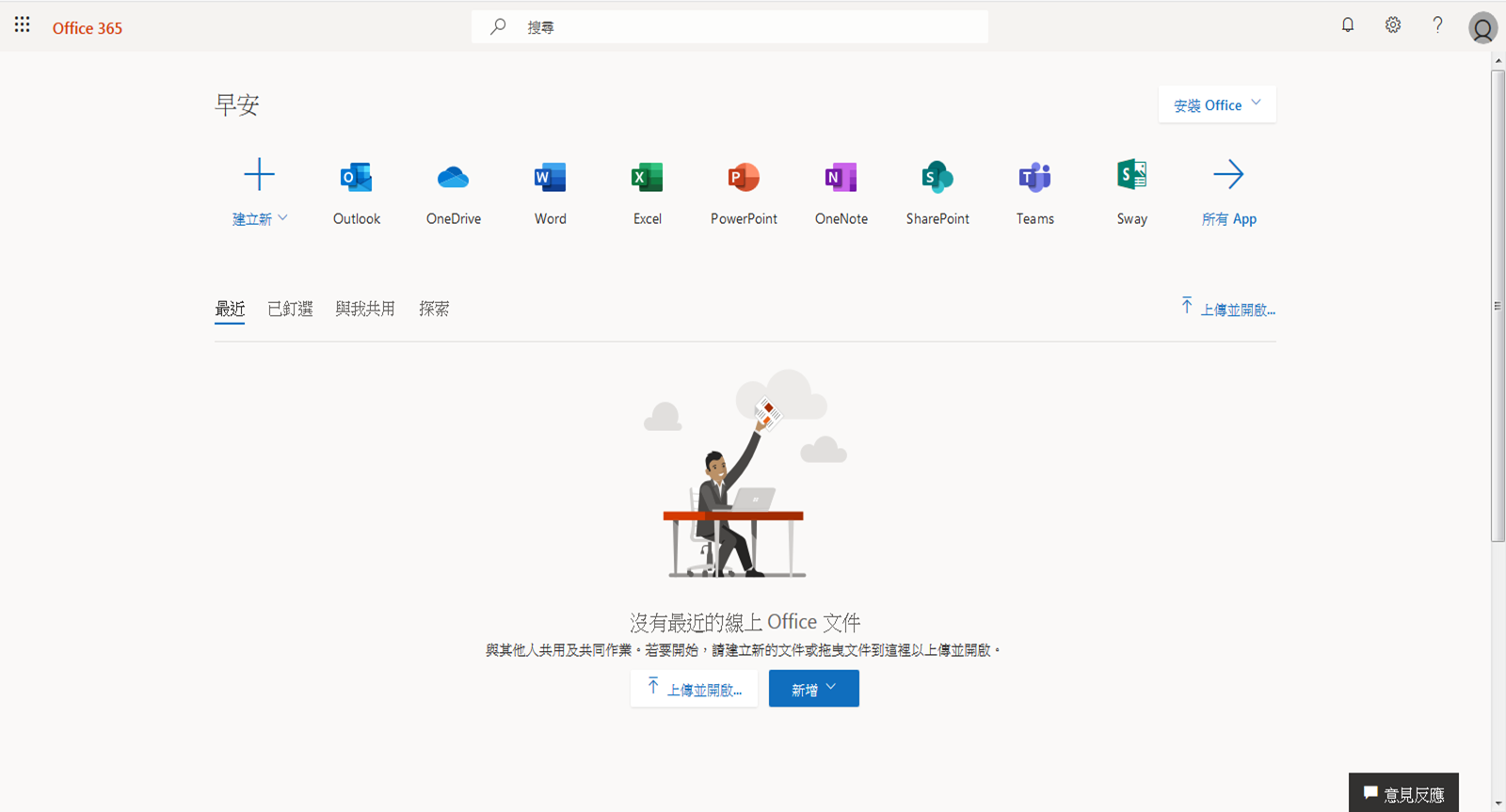Click the 上傳並開啟 button below the empty-state message
Screen dimensions: 1506x812
pos(695,689)
